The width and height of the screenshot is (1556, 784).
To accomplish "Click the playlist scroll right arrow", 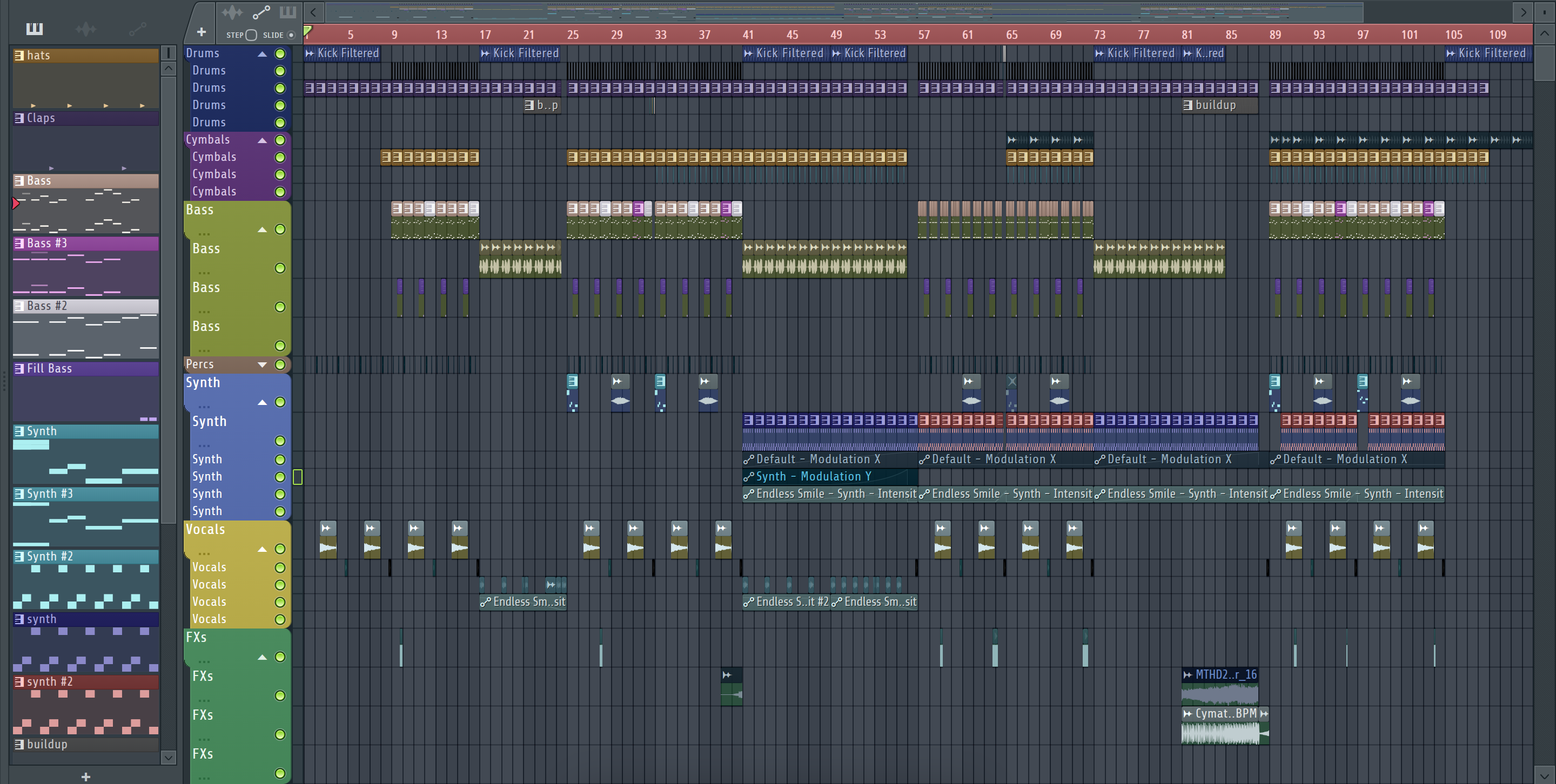I will pos(1523,12).
